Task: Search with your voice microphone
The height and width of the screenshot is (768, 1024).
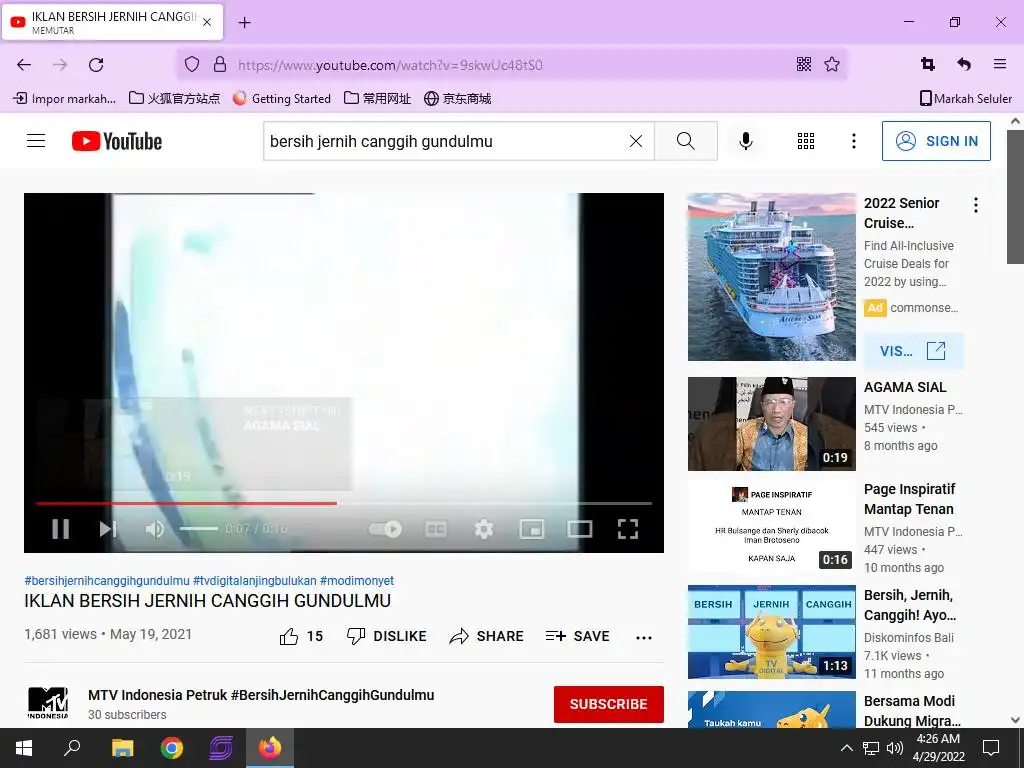Action: click(746, 141)
